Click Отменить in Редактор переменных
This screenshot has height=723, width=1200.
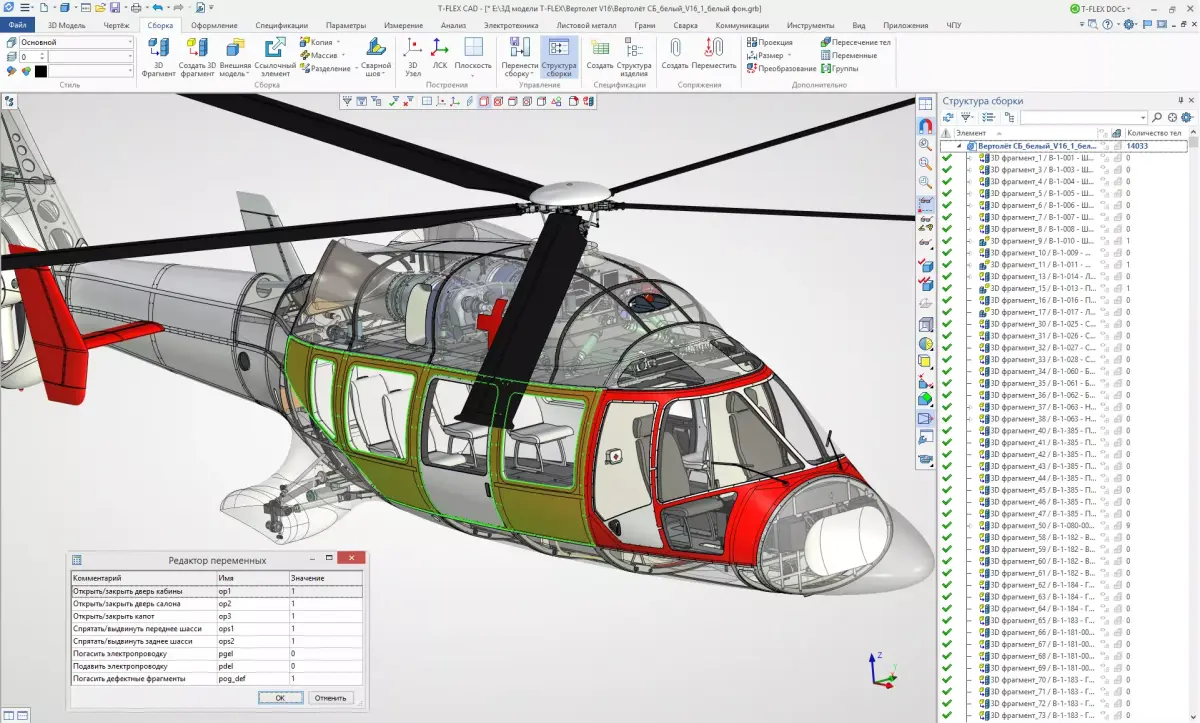(x=330, y=698)
